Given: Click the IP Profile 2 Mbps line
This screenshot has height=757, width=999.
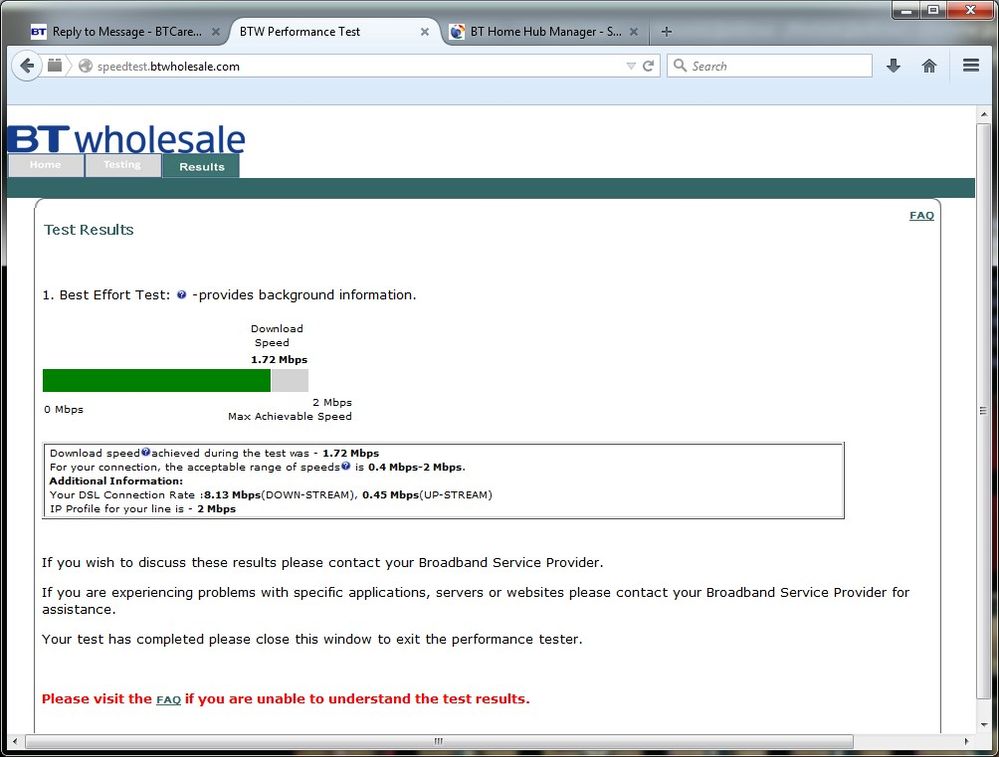Looking at the screenshot, I should pos(143,508).
